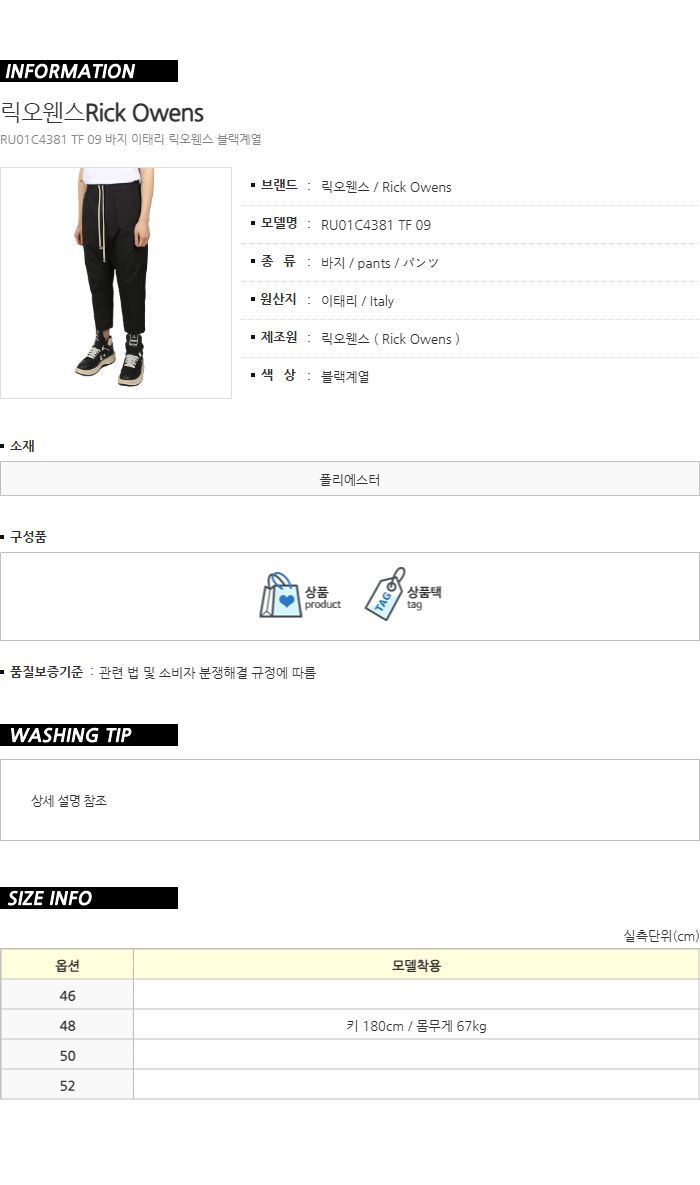Viewport: 700px width, 1185px height.
Task: Click the 이태리 / Italy origin value
Action: [x=358, y=301]
